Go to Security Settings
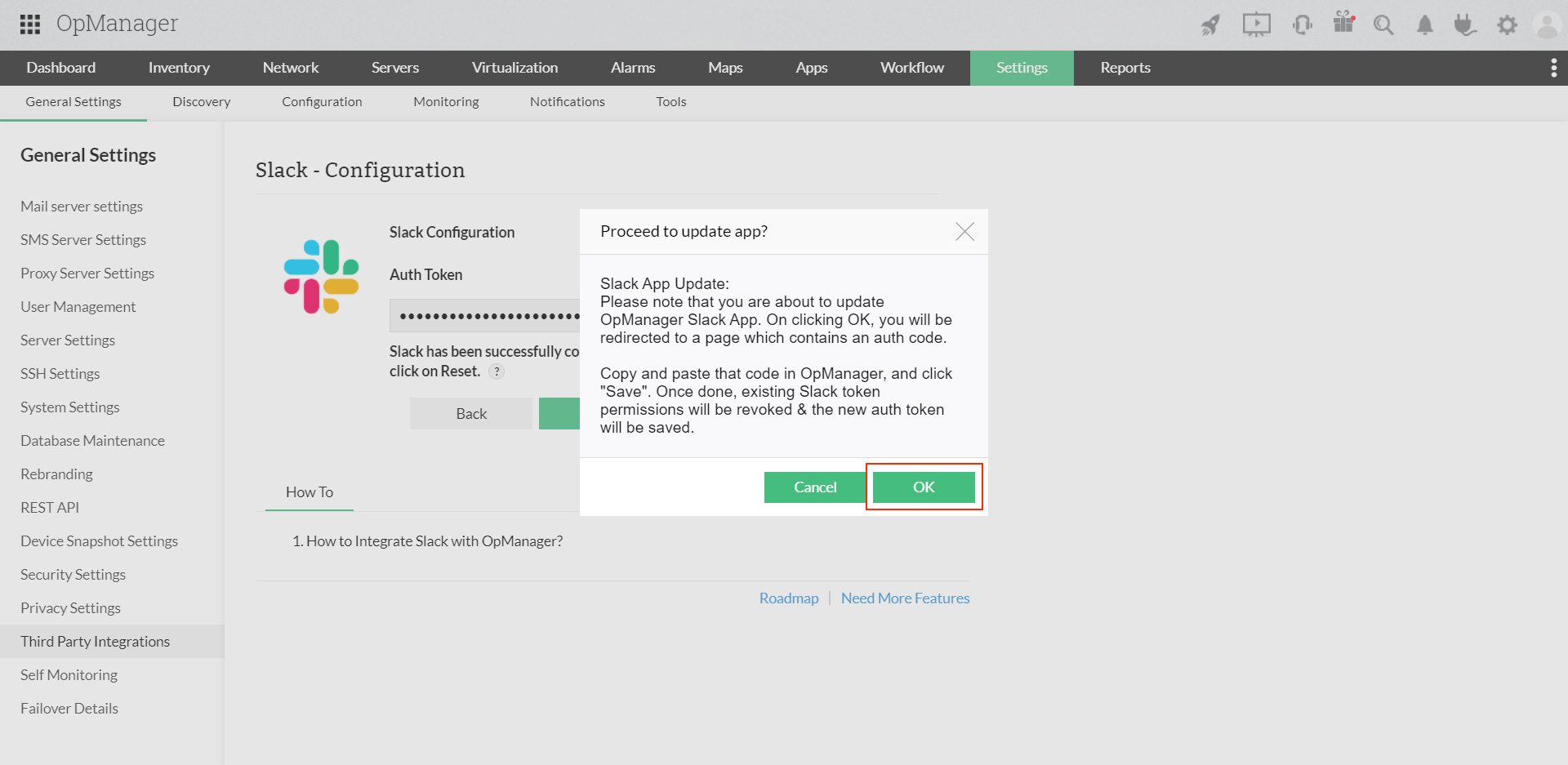Image resolution: width=1568 pixels, height=765 pixels. click(73, 575)
